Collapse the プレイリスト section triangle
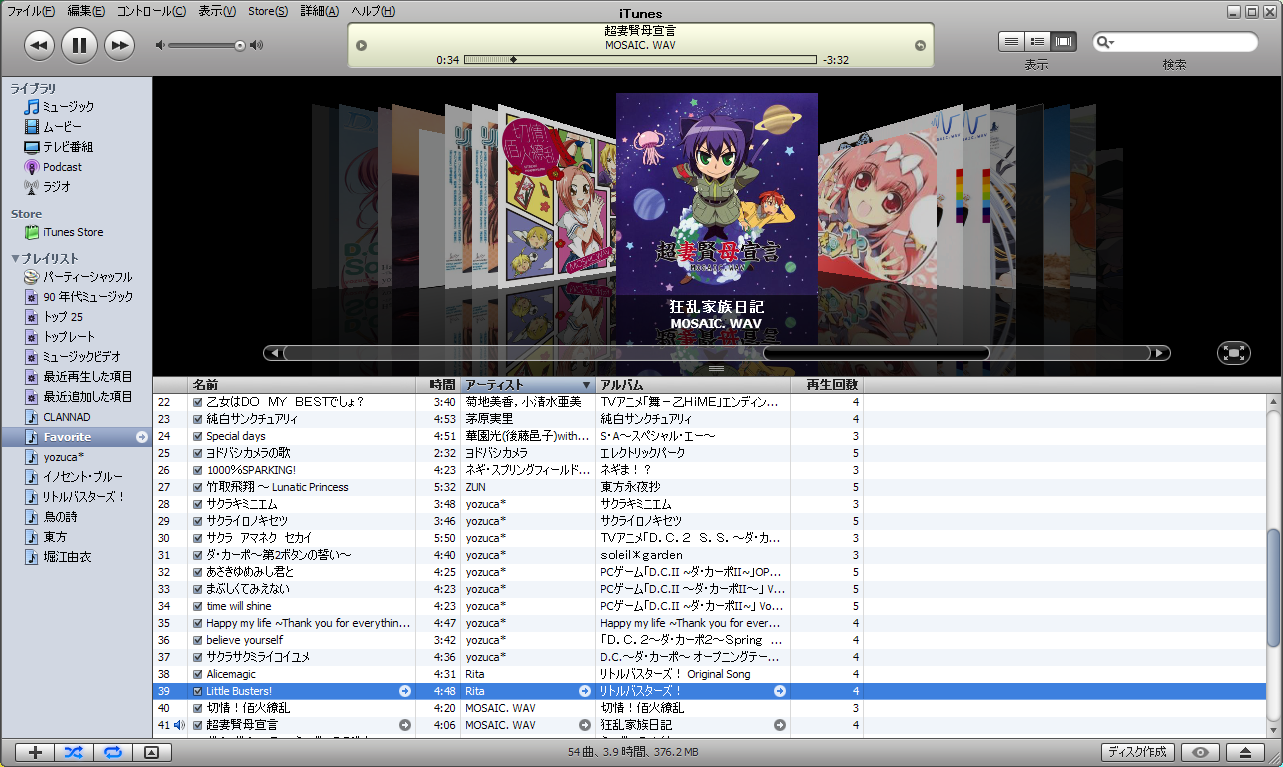Viewport: 1283px width, 767px height. pyautogui.click(x=15, y=259)
